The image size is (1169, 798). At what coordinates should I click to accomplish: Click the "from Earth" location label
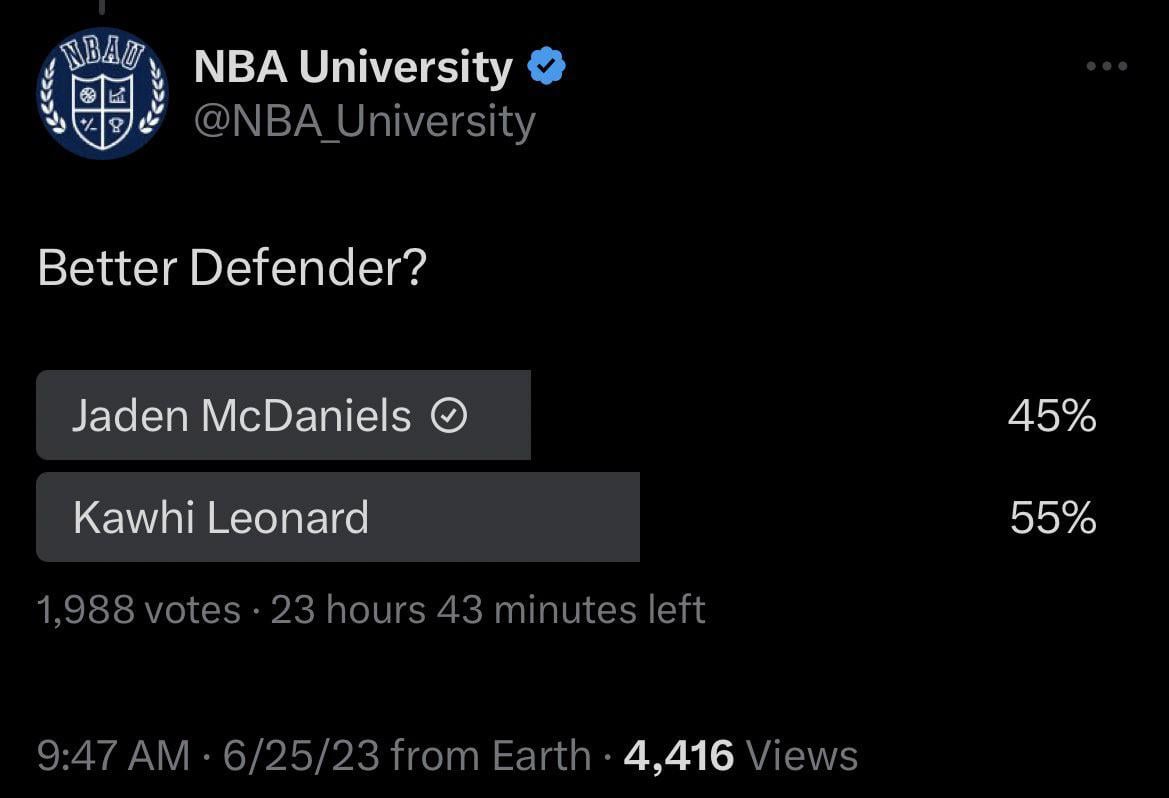[491, 755]
